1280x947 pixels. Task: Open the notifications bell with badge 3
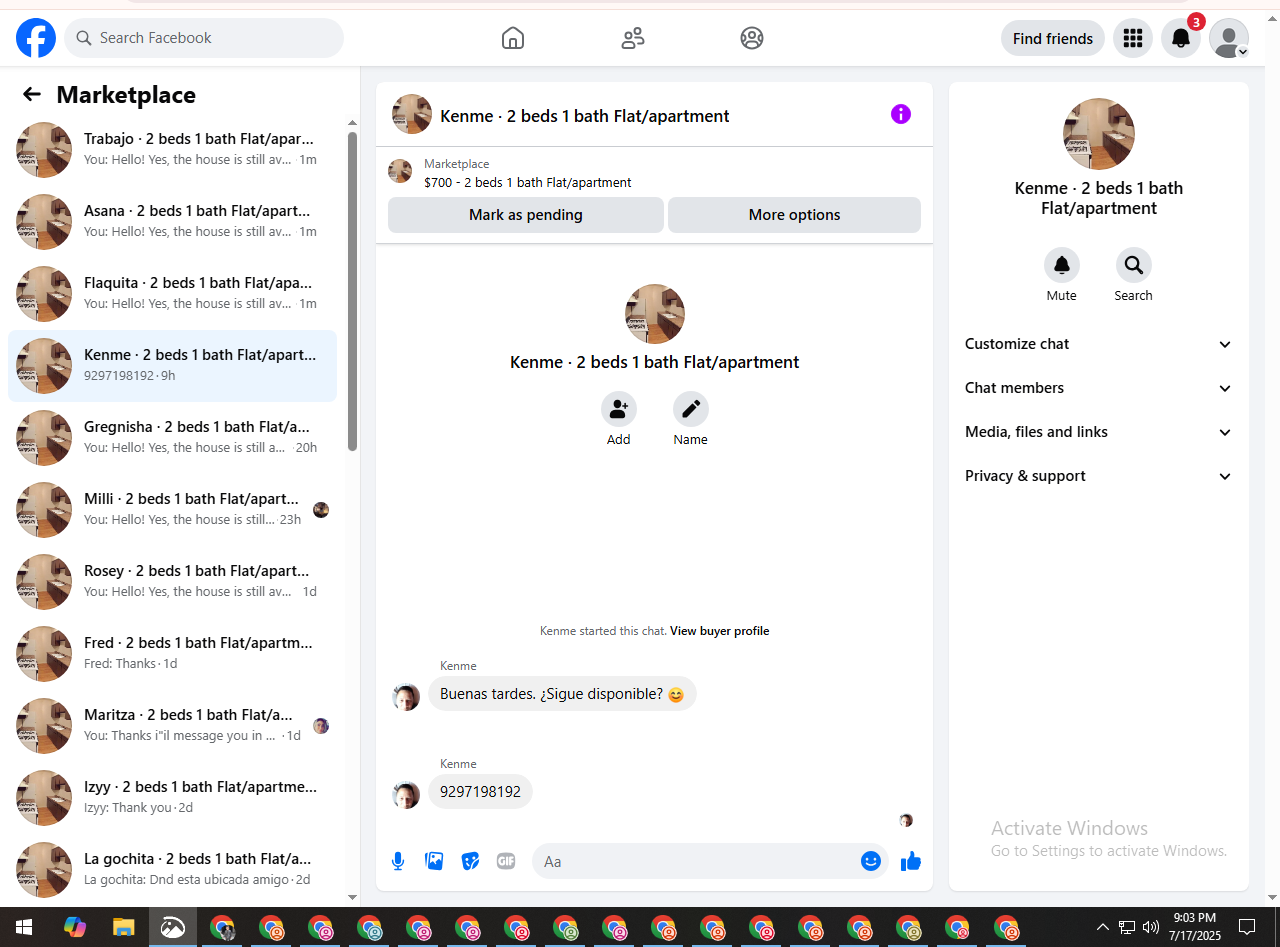tap(1181, 38)
